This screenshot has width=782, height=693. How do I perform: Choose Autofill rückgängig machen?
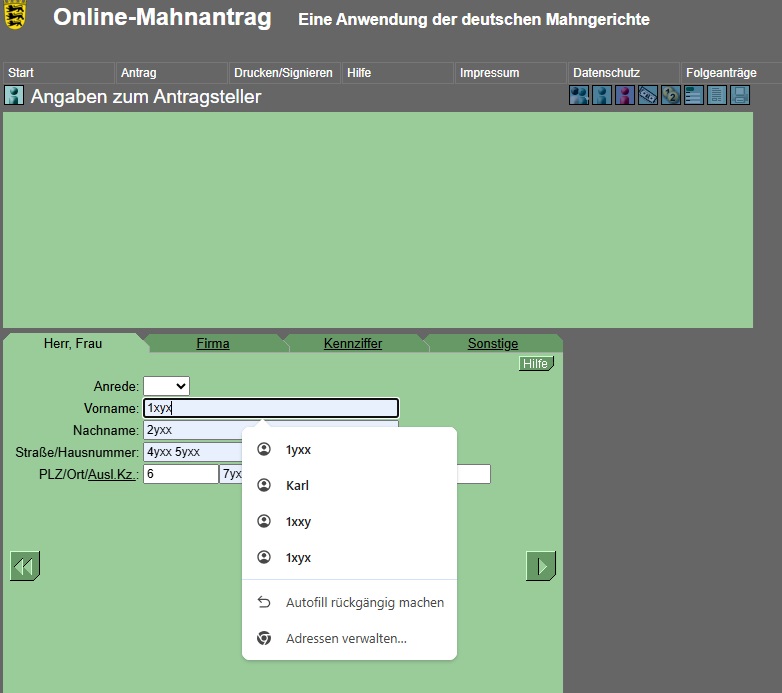pos(364,603)
